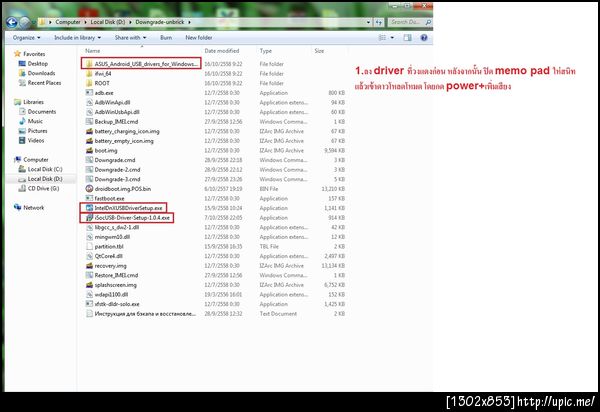Select the iSocUSB-Driver-Setup-1.0.4.exe file icon
This screenshot has width=600, height=412.
click(x=89, y=218)
